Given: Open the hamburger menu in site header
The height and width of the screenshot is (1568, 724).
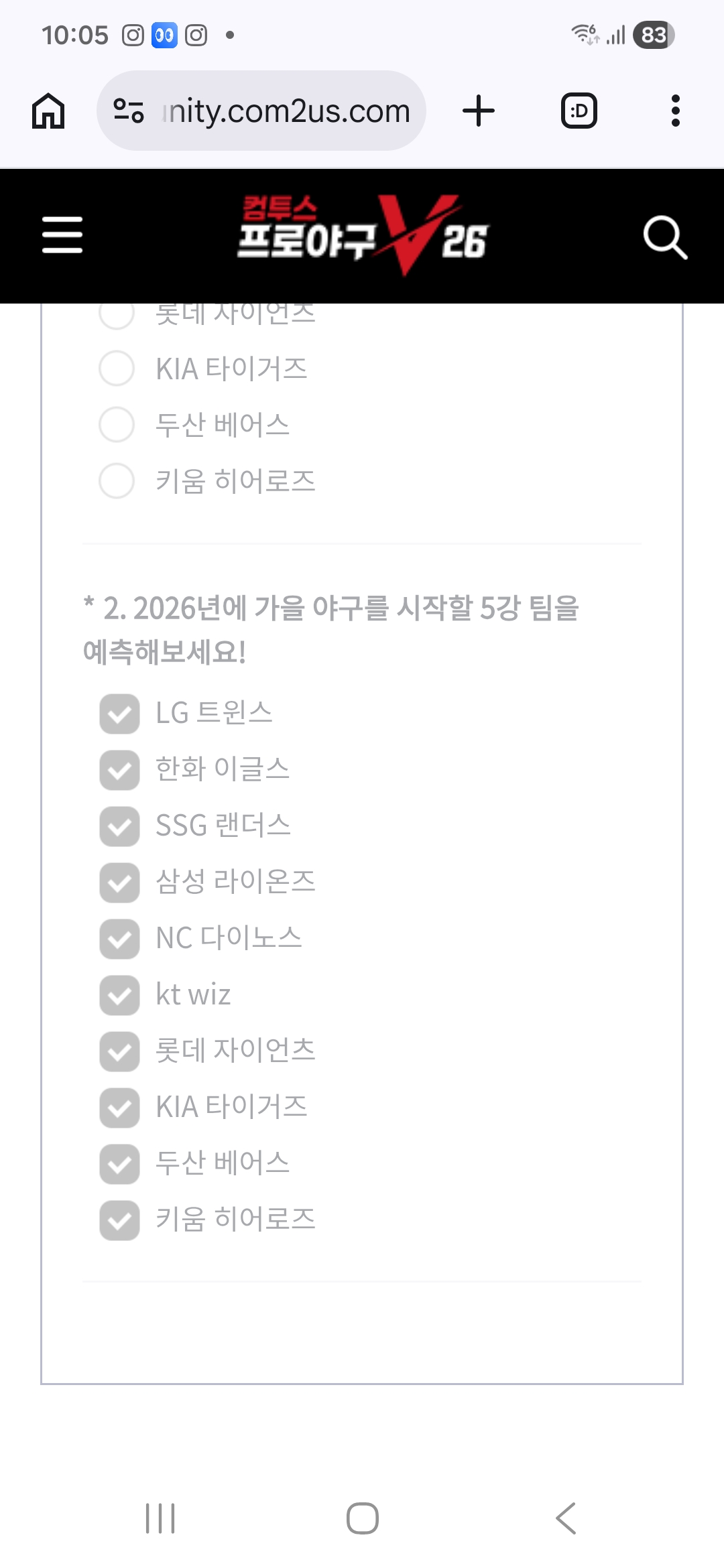Looking at the screenshot, I should [x=62, y=235].
